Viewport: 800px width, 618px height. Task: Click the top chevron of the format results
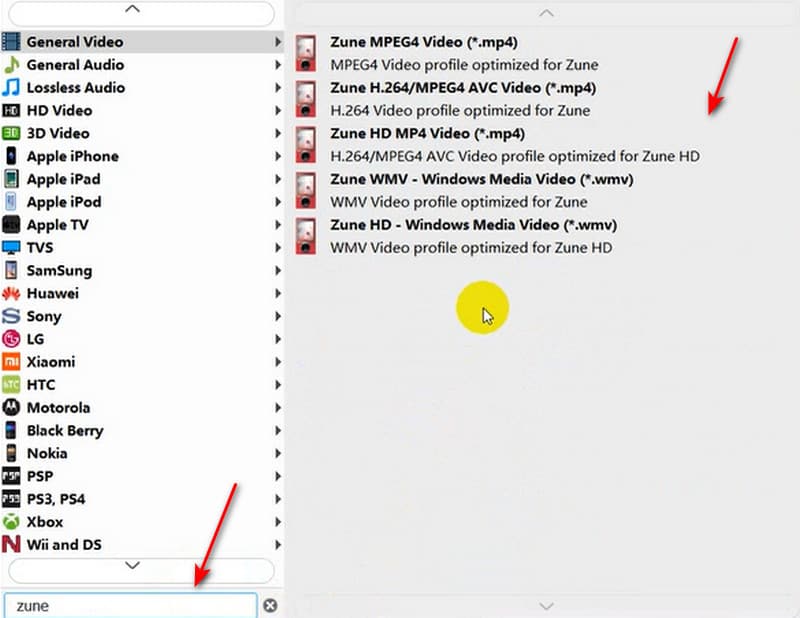546,13
